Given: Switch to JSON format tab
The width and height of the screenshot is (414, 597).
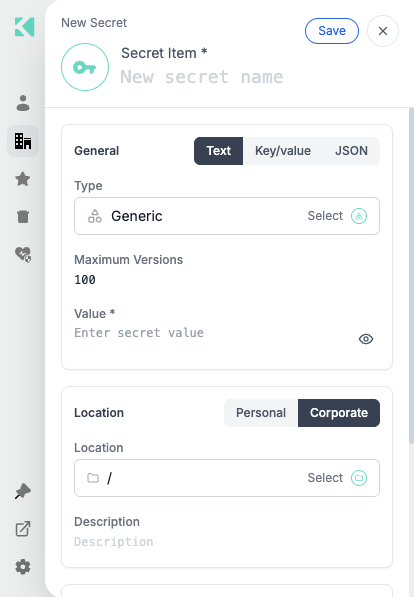Looking at the screenshot, I should click(x=351, y=151).
